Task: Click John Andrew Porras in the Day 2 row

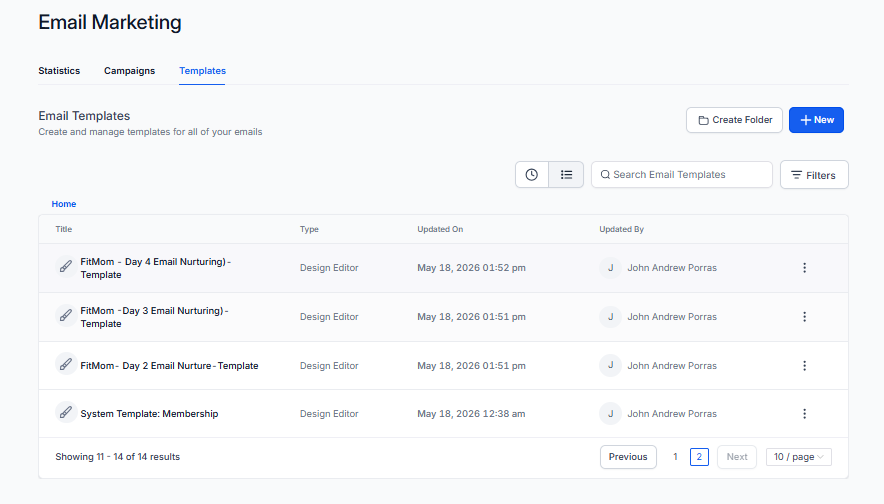Action: point(672,366)
